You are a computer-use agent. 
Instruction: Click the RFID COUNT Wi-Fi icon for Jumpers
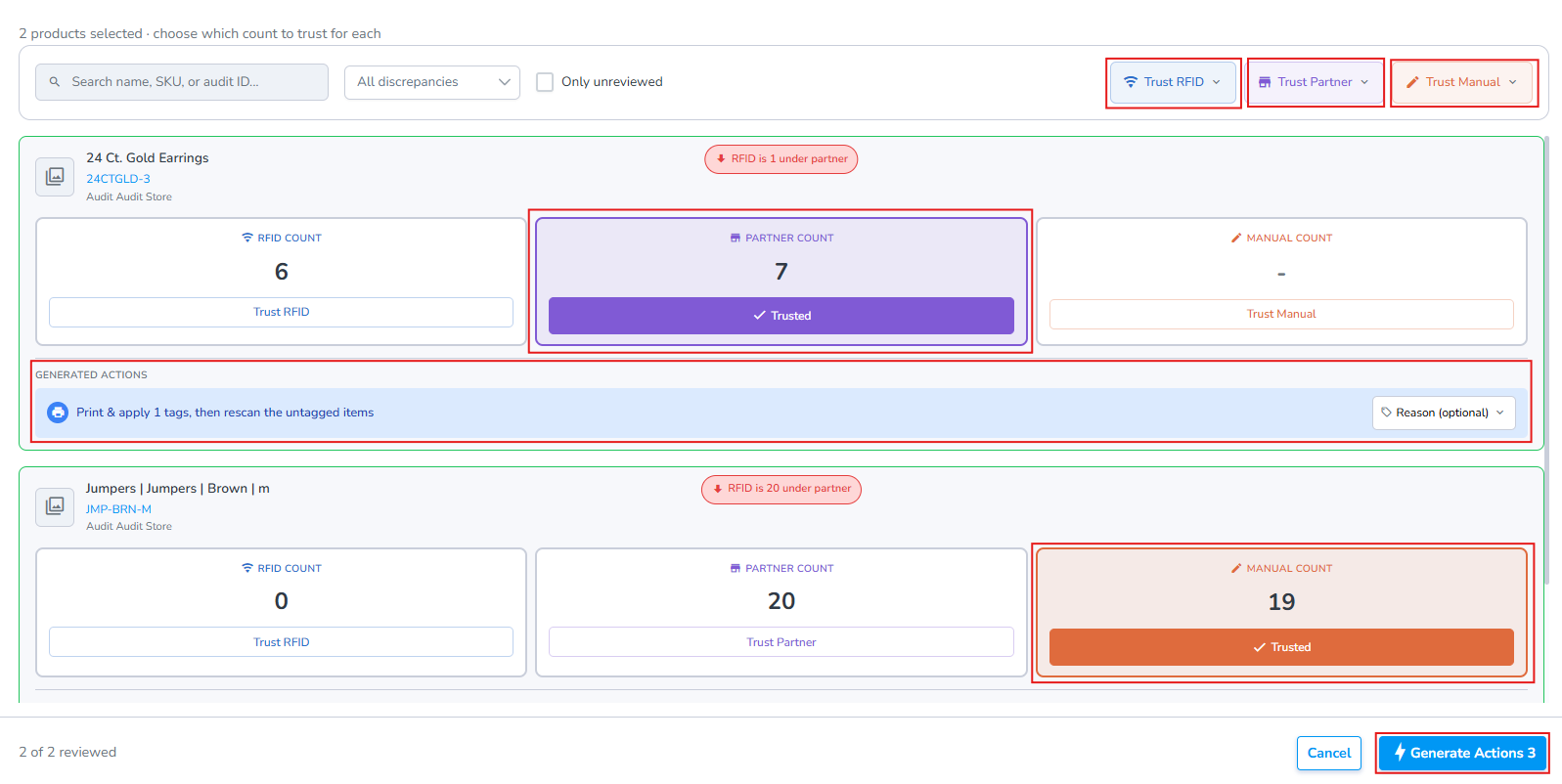coord(247,568)
